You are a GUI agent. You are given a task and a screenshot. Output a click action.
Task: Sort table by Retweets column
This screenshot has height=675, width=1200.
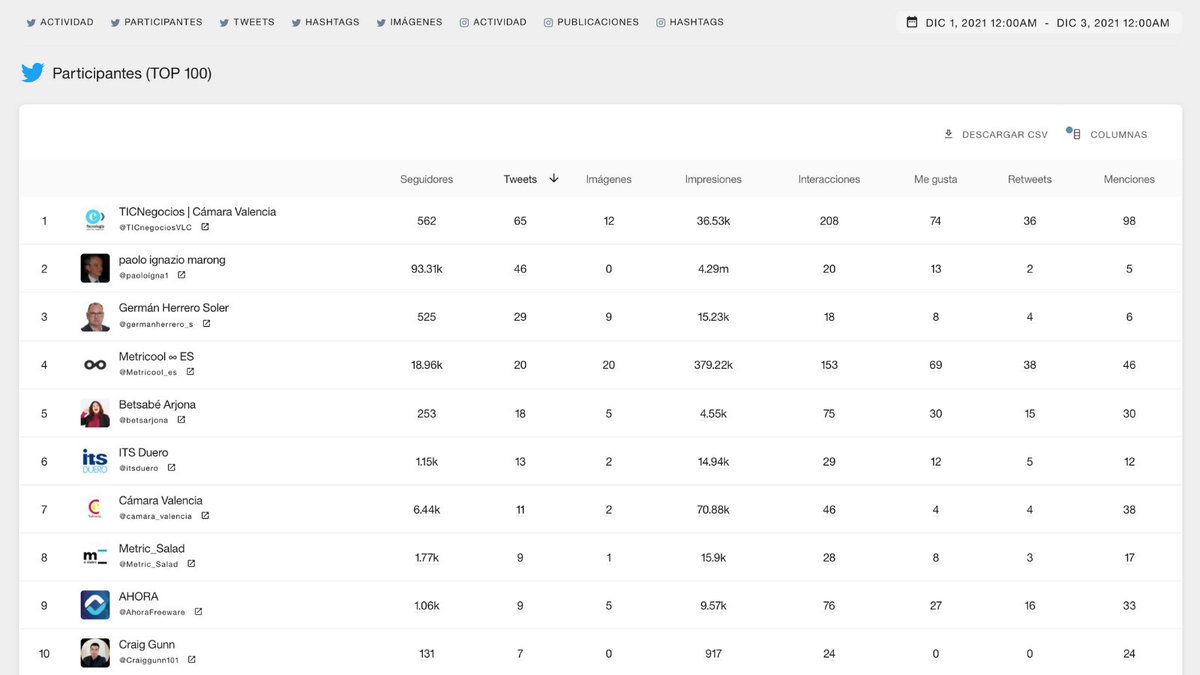point(1030,179)
